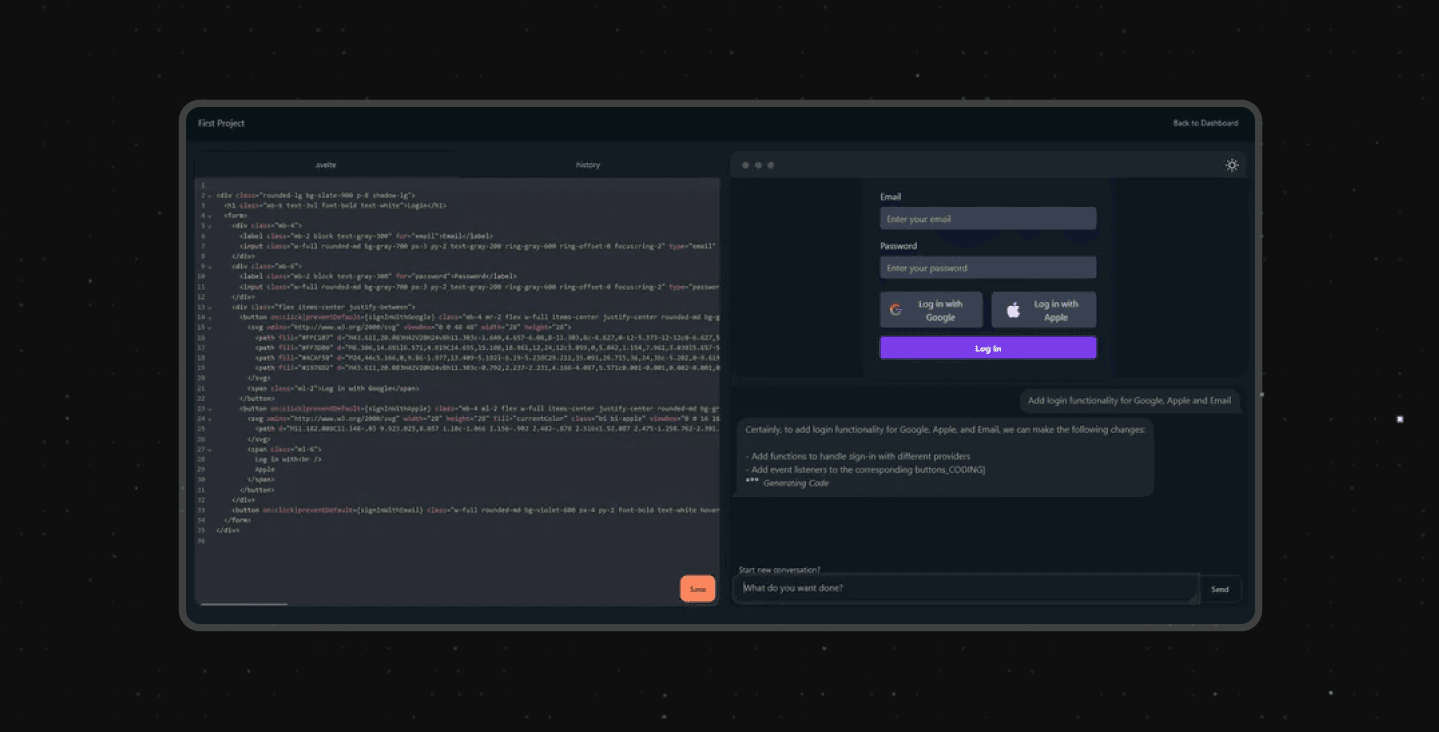
Task: Click the purple Log in button
Action: tap(988, 348)
